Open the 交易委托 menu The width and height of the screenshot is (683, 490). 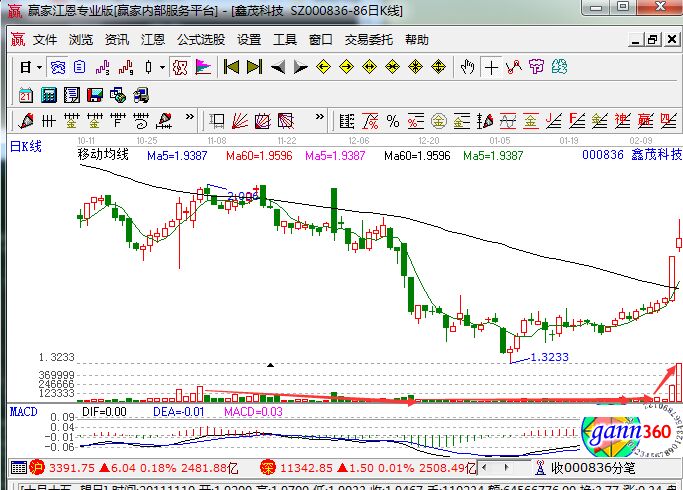coord(368,40)
